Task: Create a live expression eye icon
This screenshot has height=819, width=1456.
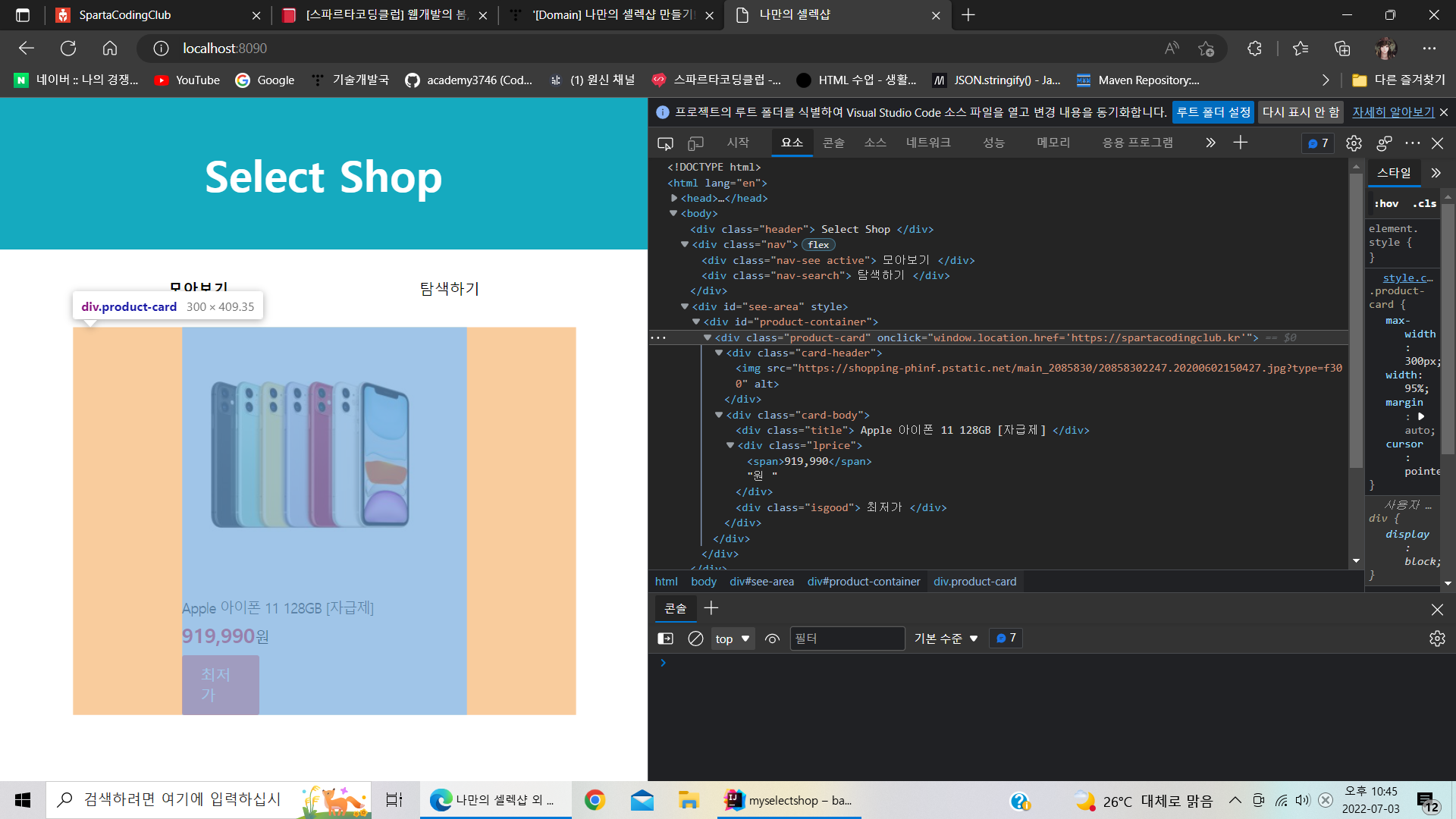Action: [772, 639]
